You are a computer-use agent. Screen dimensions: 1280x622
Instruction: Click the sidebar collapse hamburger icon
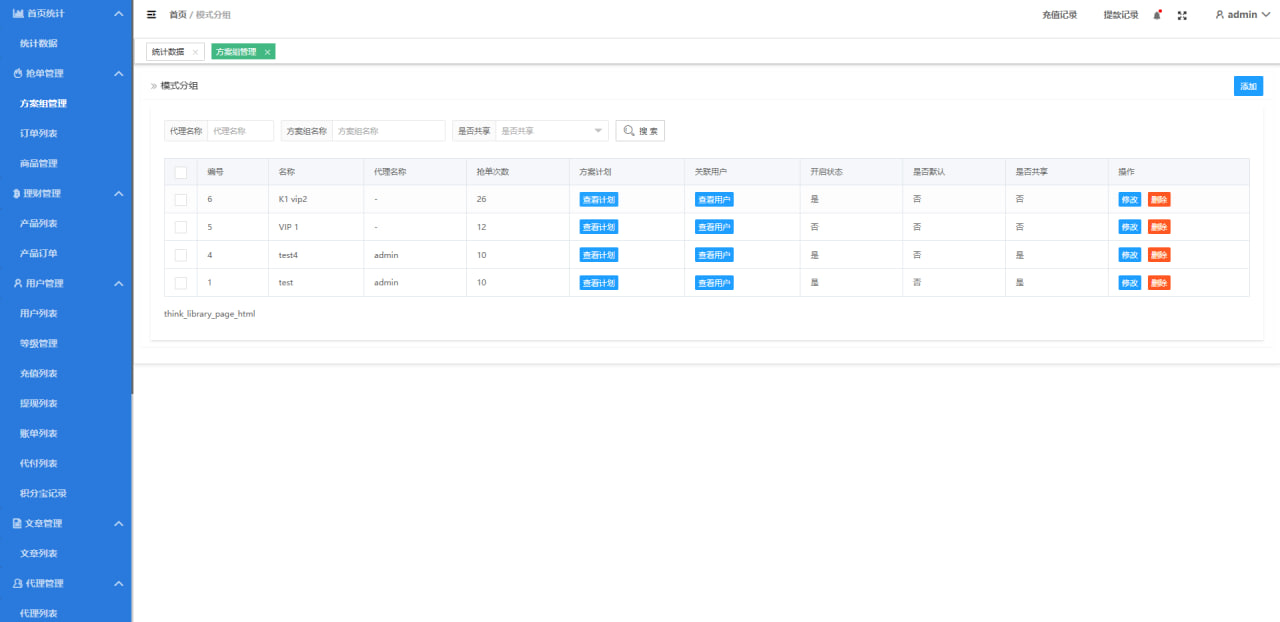[151, 15]
